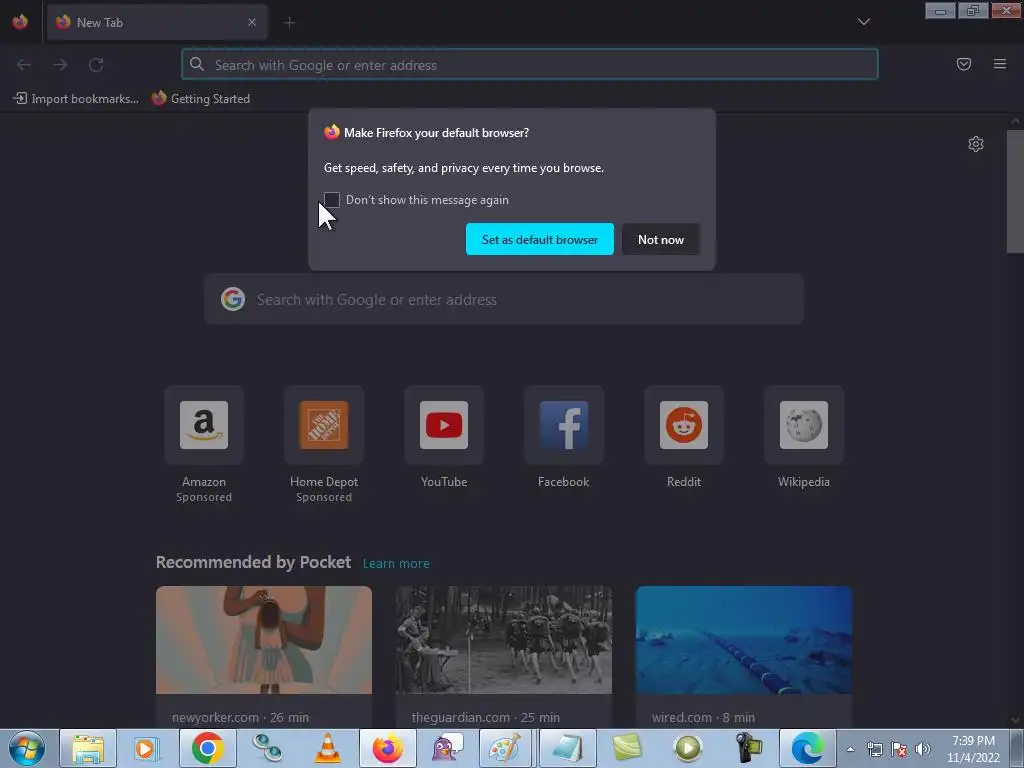
Task: Open the theguardian.com Pocket story thumbnail
Action: click(504, 640)
